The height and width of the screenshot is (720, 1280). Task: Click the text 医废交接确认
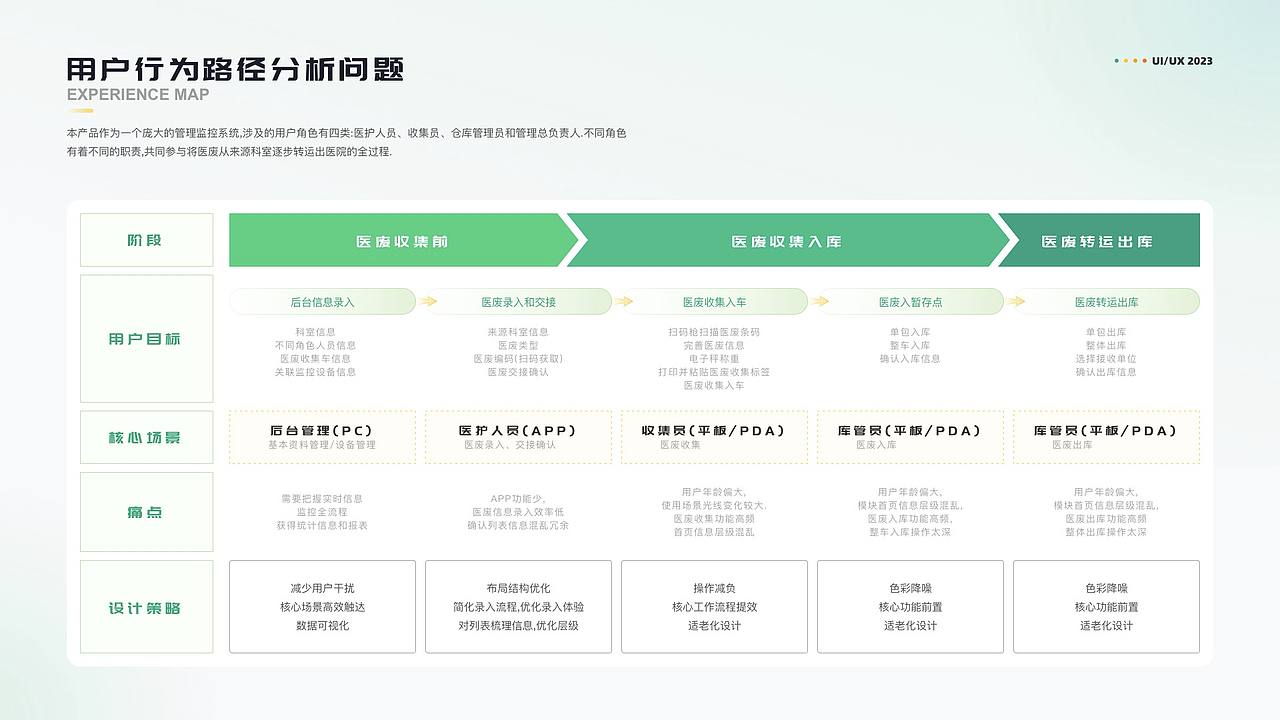tap(518, 372)
